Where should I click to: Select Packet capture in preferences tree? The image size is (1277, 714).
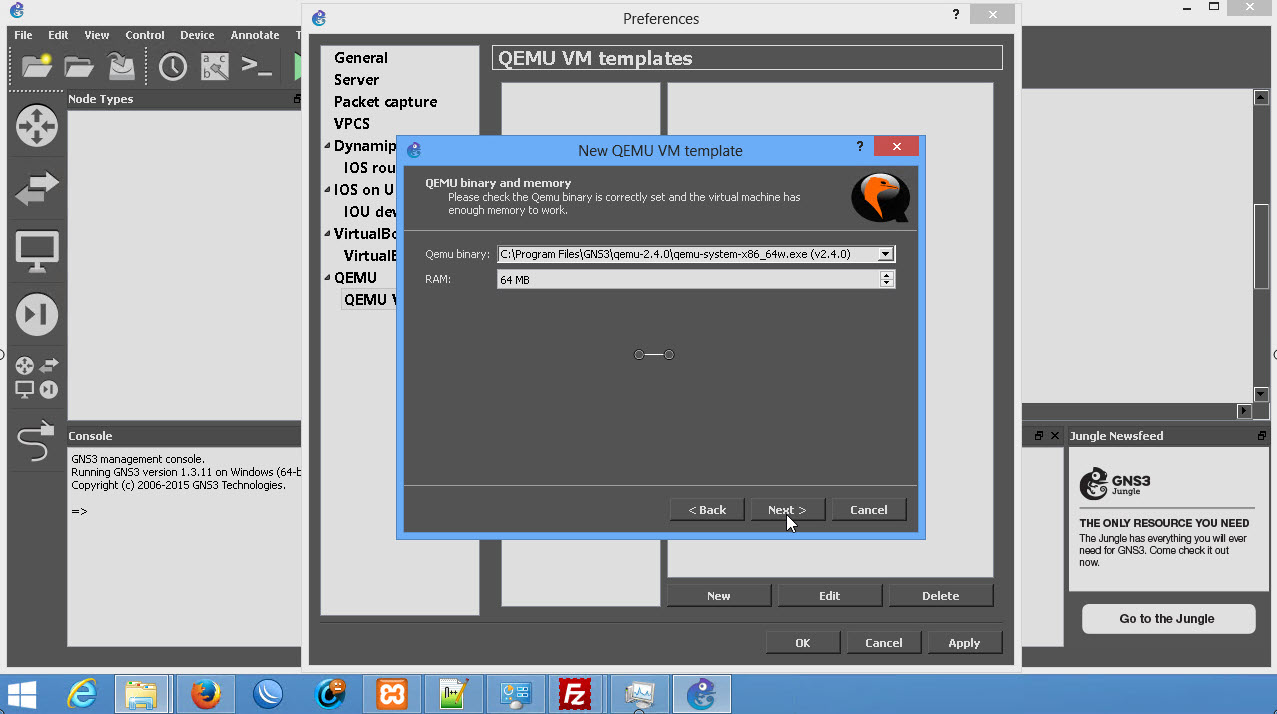point(386,102)
